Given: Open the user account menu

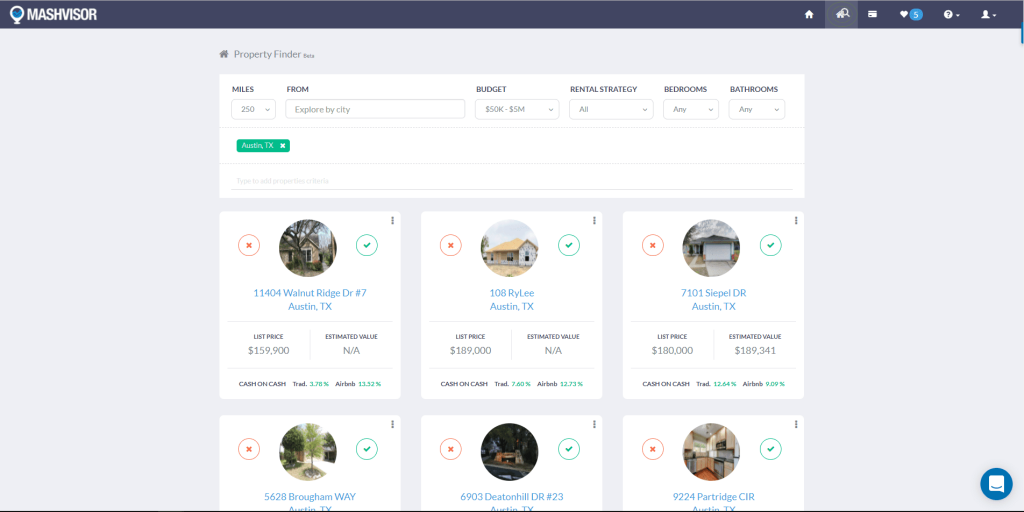Looking at the screenshot, I should 988,14.
